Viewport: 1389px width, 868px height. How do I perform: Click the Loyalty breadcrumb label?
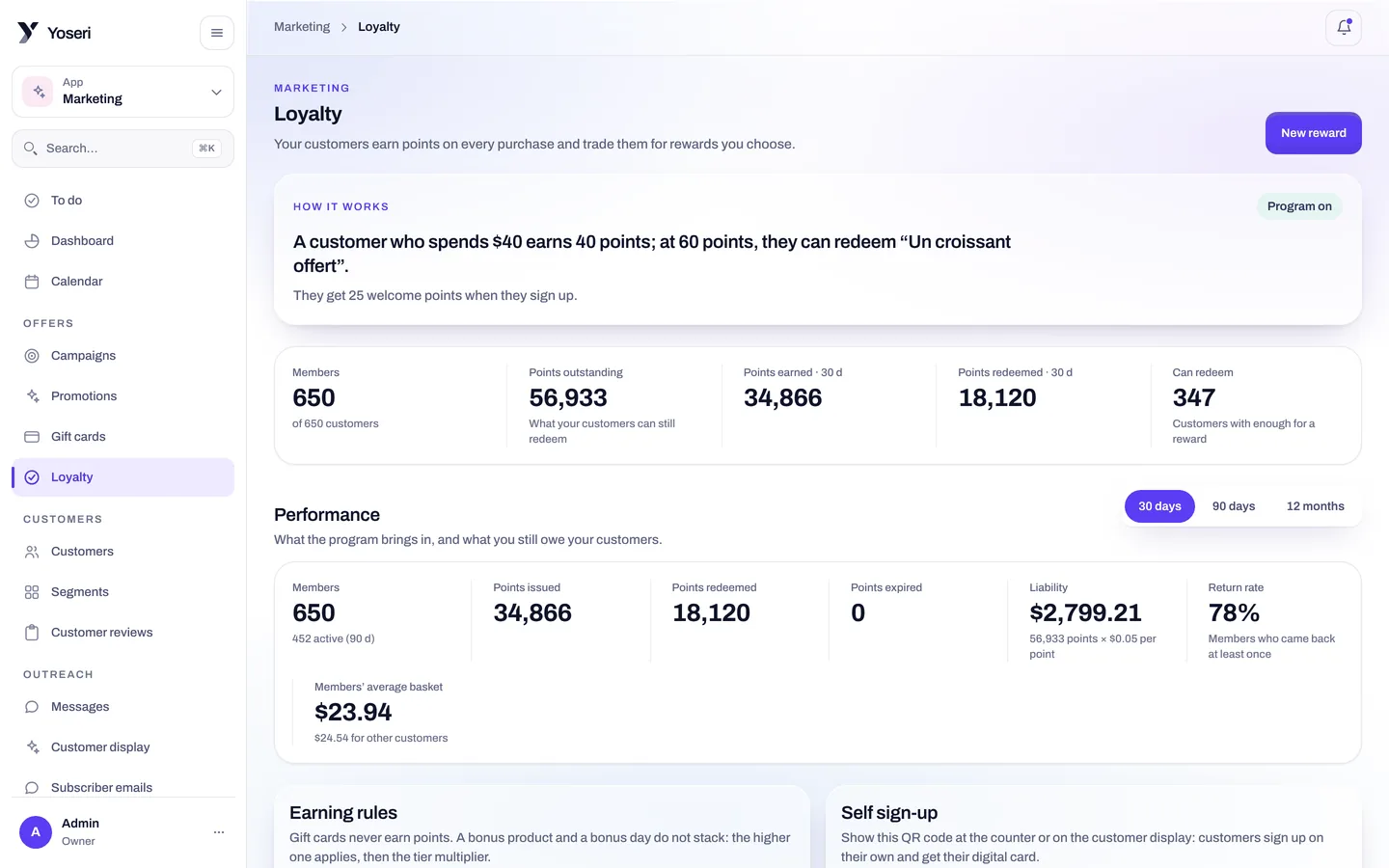pyautogui.click(x=379, y=27)
